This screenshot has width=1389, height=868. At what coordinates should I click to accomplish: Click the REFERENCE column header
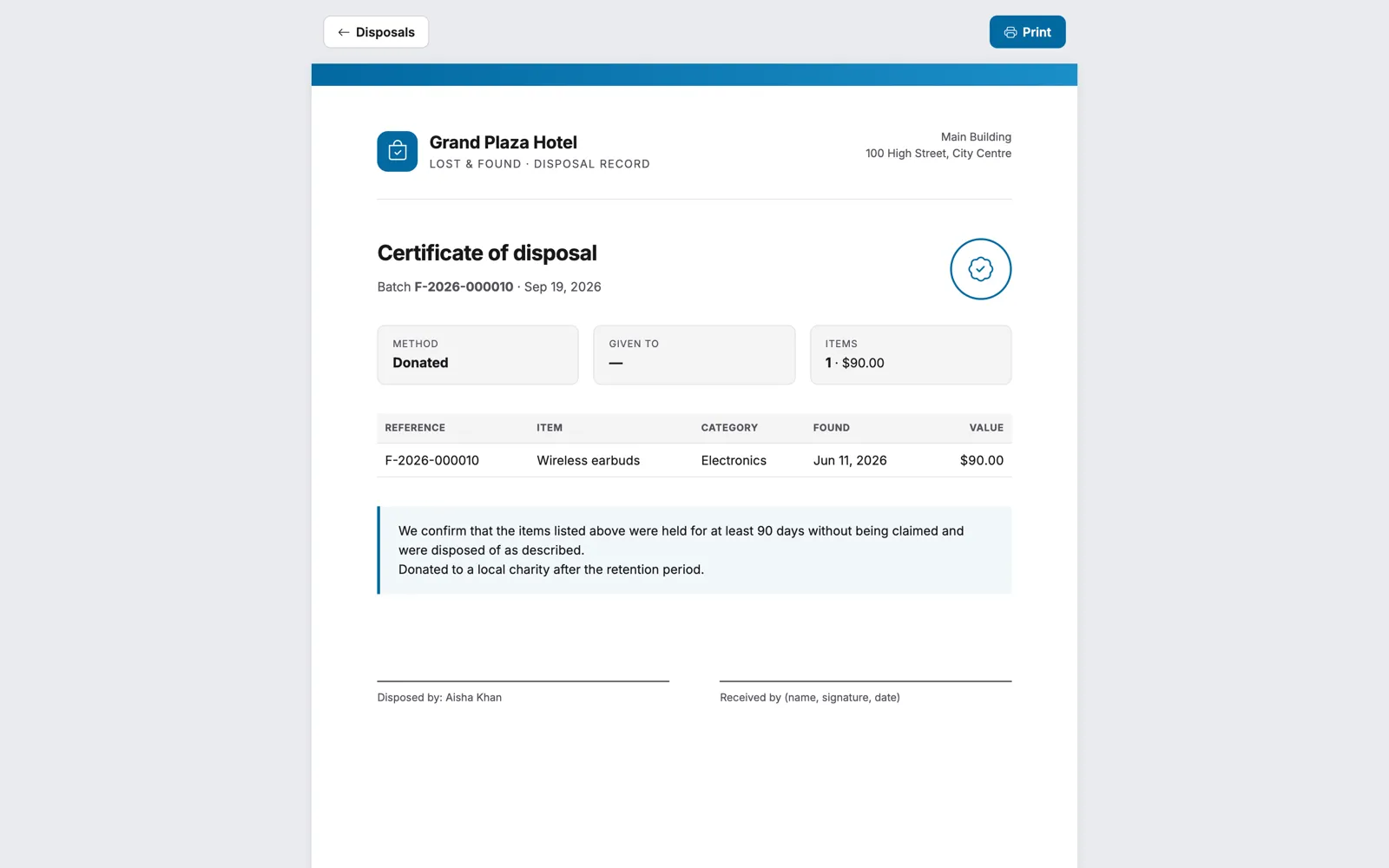pyautogui.click(x=415, y=428)
